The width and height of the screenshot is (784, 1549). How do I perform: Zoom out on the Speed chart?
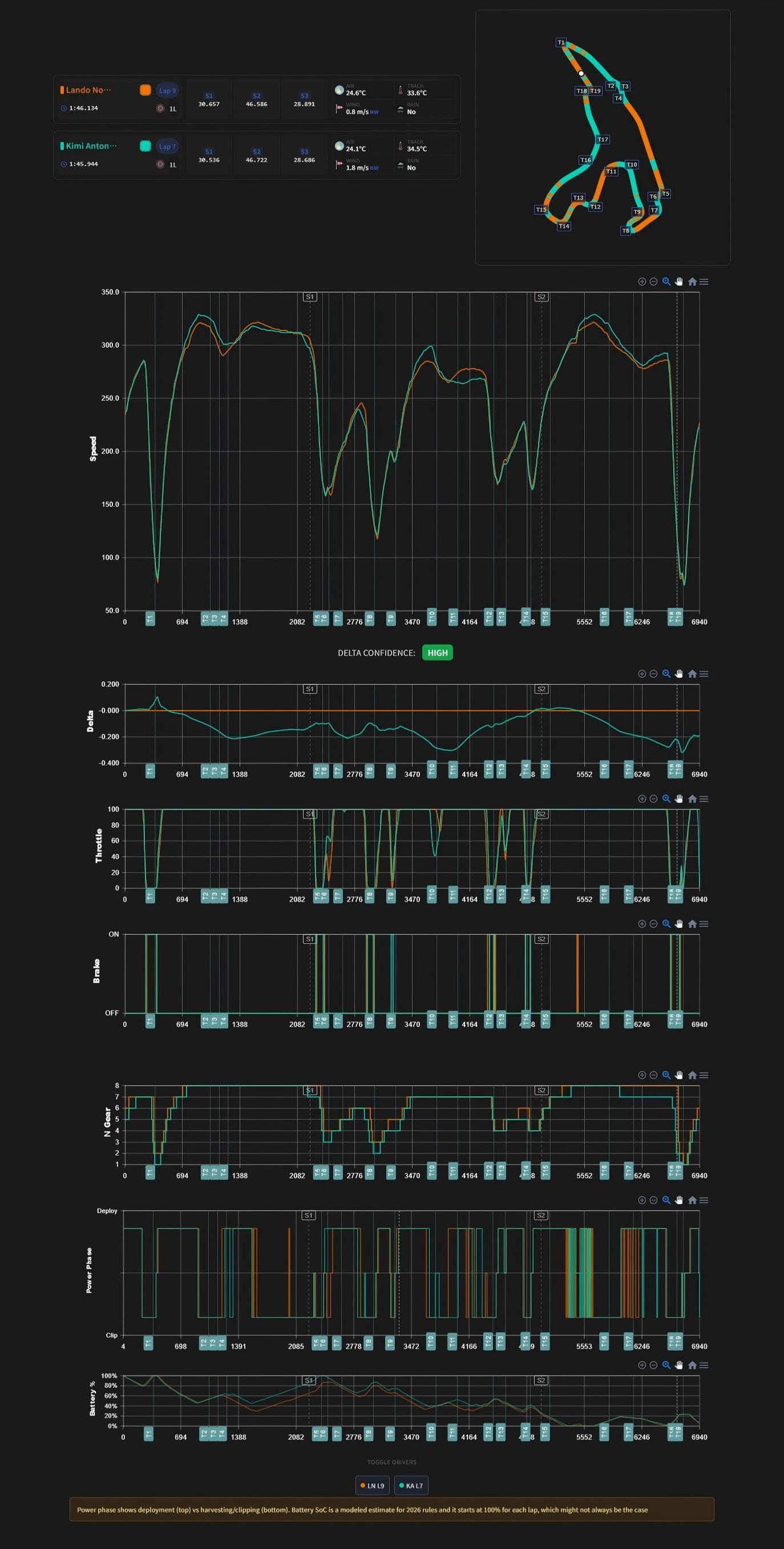pos(654,281)
